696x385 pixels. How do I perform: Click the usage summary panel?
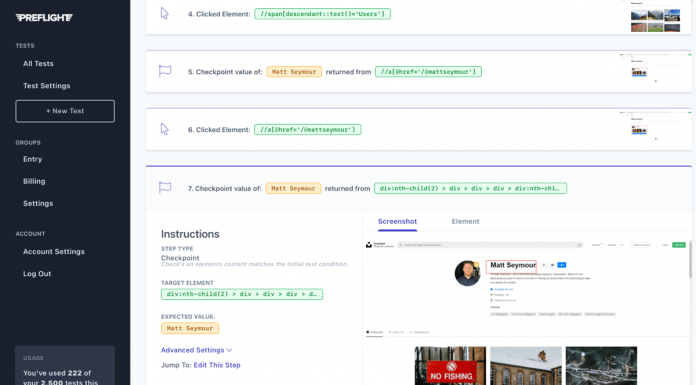coord(65,365)
